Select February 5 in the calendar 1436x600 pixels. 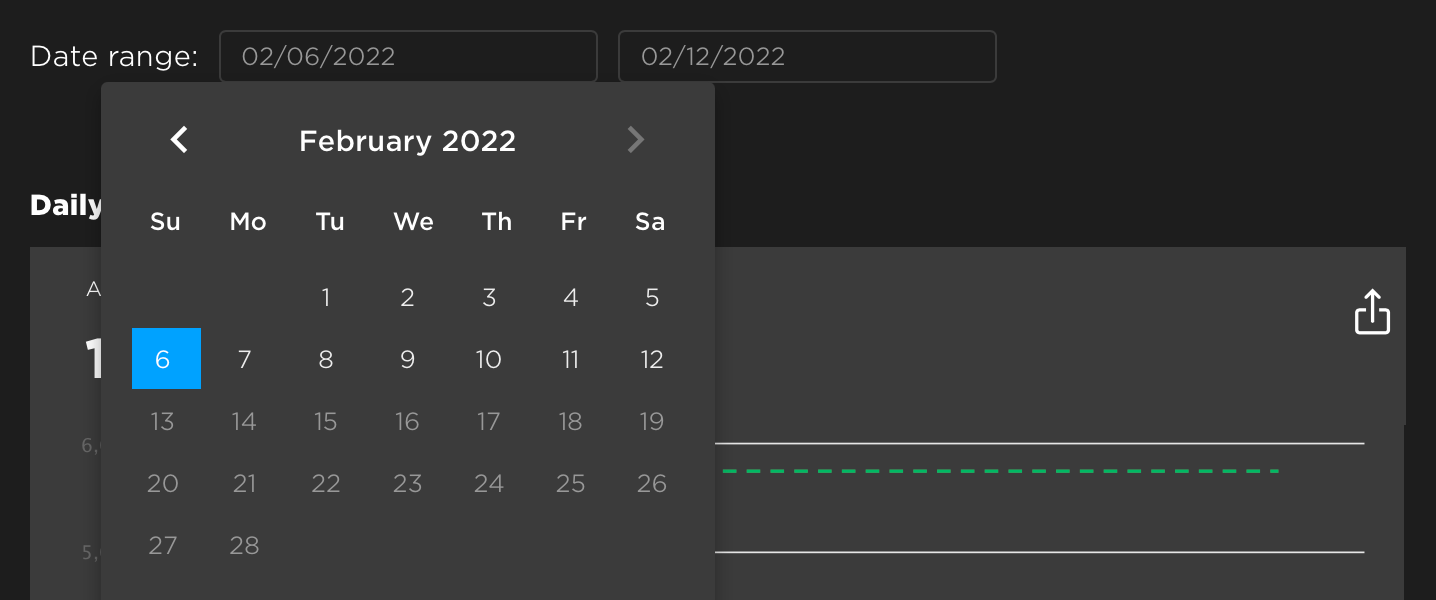tap(652, 297)
